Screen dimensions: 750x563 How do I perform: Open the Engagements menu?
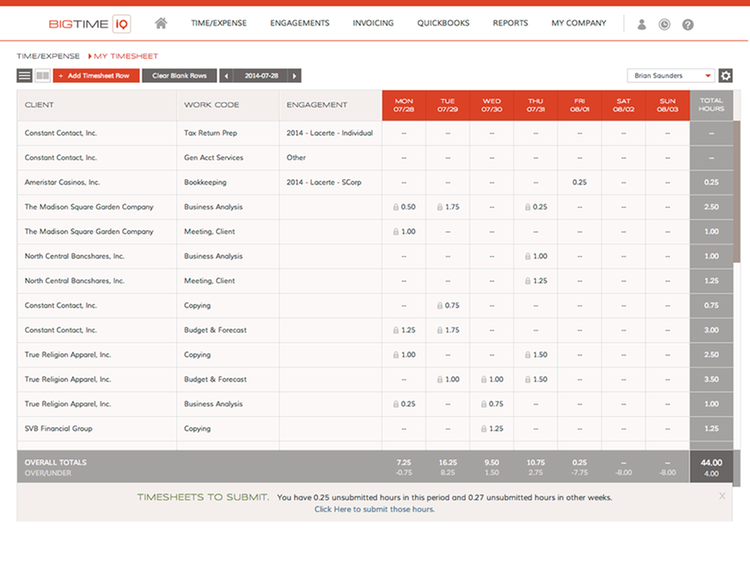(299, 23)
